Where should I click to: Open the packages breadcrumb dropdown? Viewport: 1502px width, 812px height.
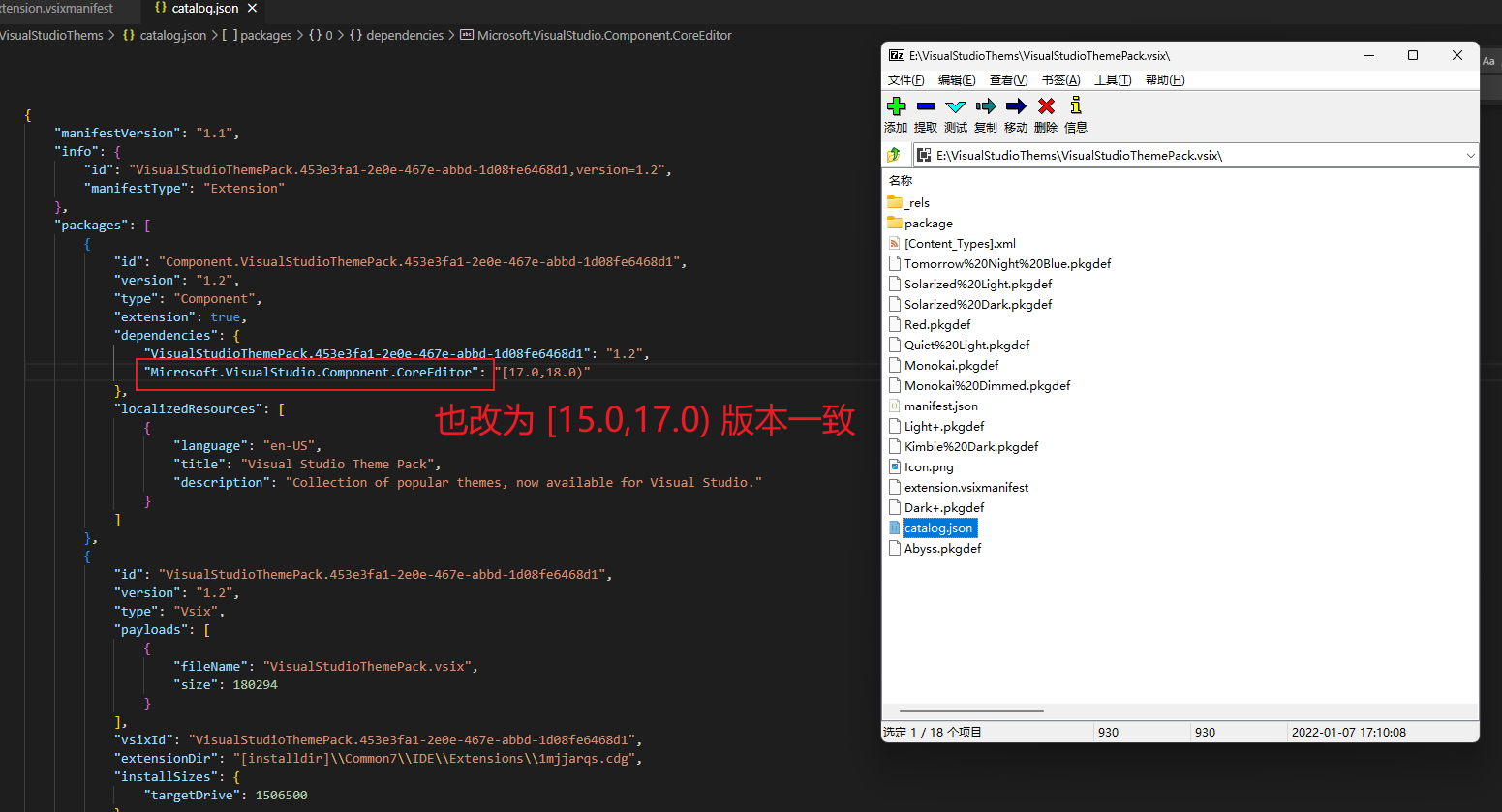258,36
